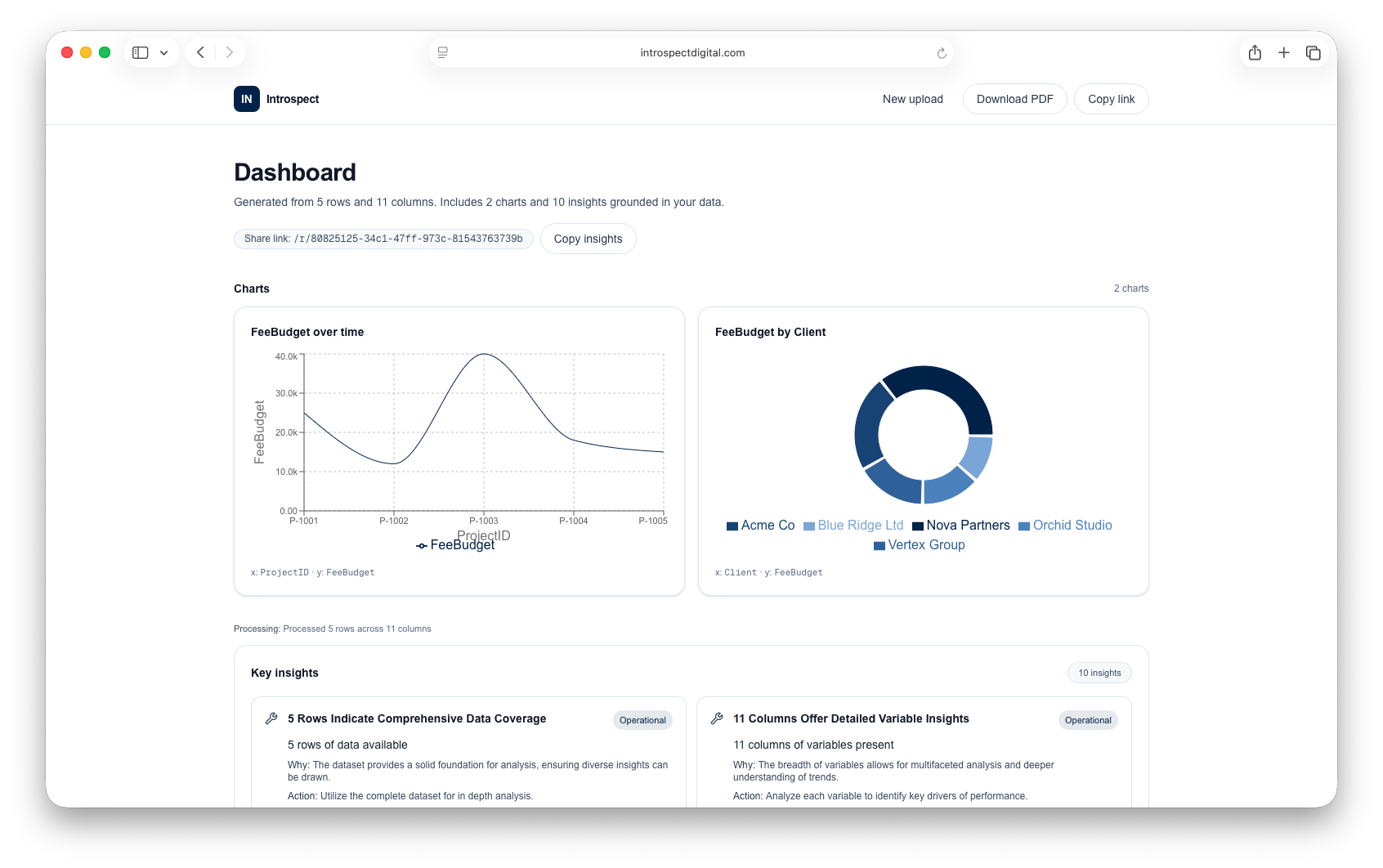Screen dimensions: 1383x868
Task: Select New upload
Action: tap(912, 98)
